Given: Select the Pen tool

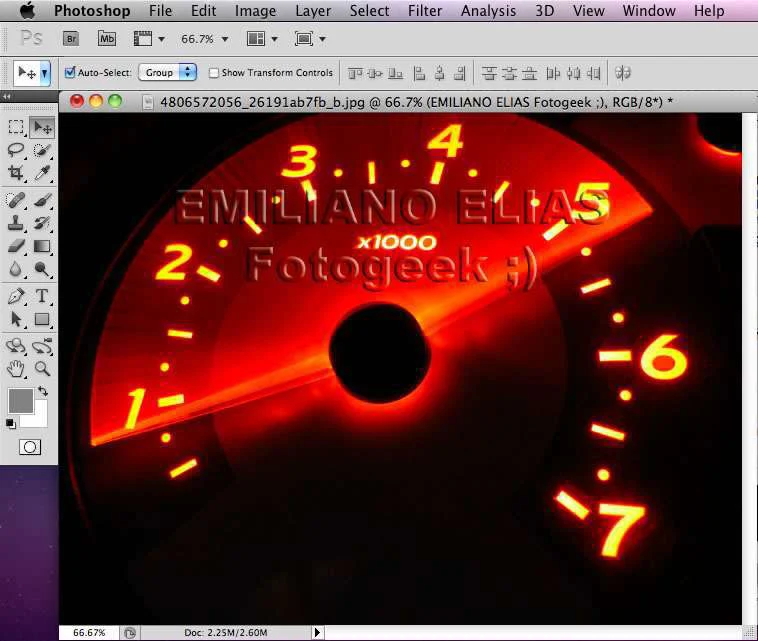Looking at the screenshot, I should click(16, 295).
